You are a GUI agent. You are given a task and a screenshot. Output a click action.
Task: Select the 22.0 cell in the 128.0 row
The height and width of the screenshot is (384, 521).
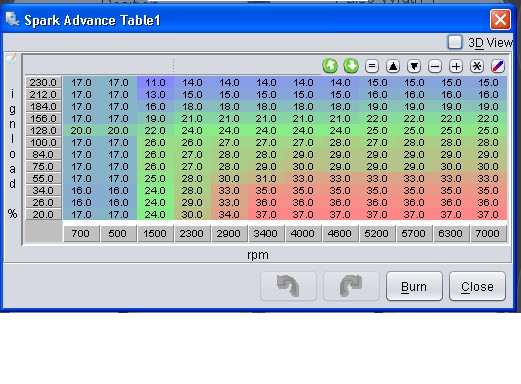point(155,130)
